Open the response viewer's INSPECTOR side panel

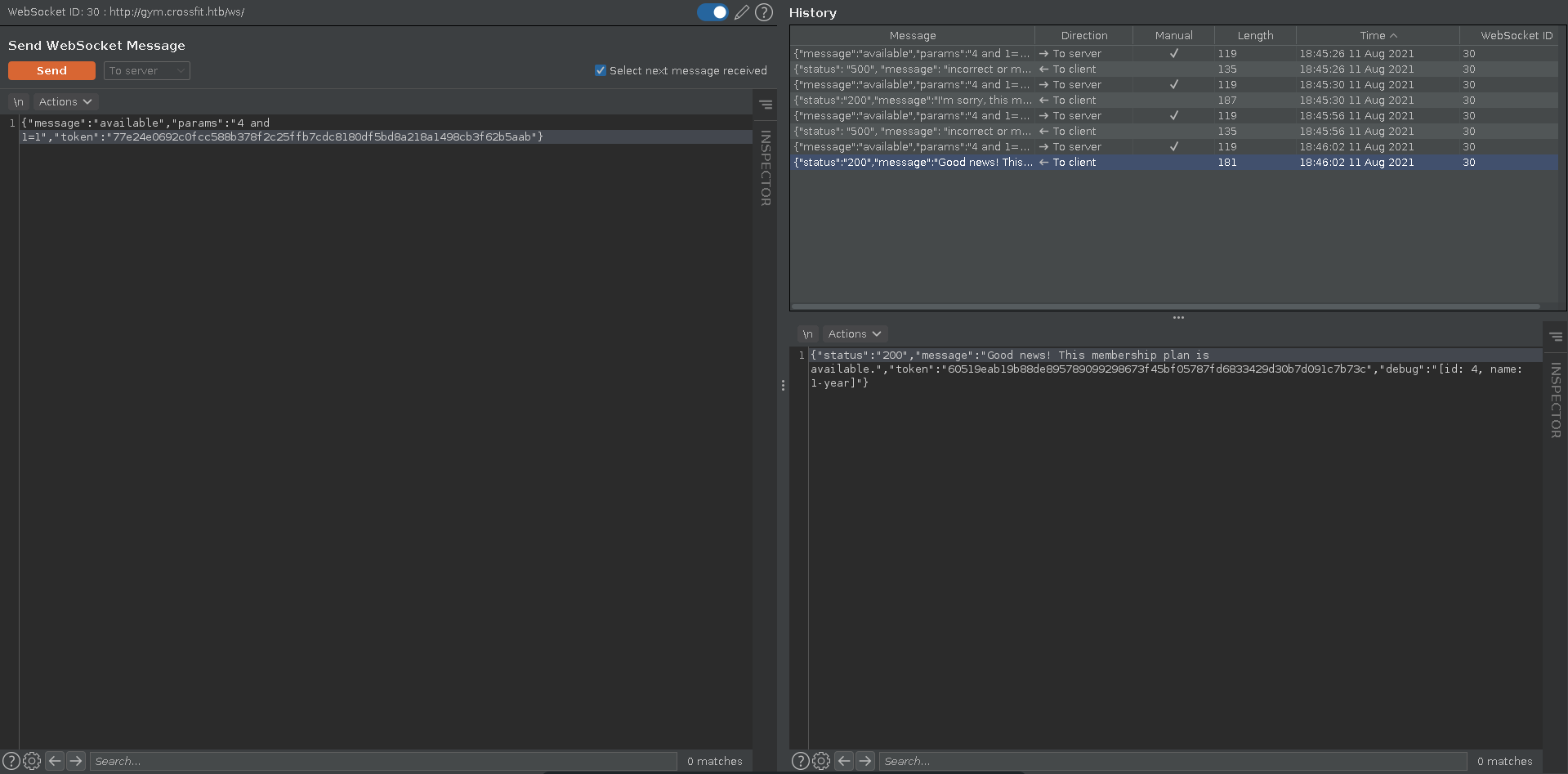(x=1555, y=400)
